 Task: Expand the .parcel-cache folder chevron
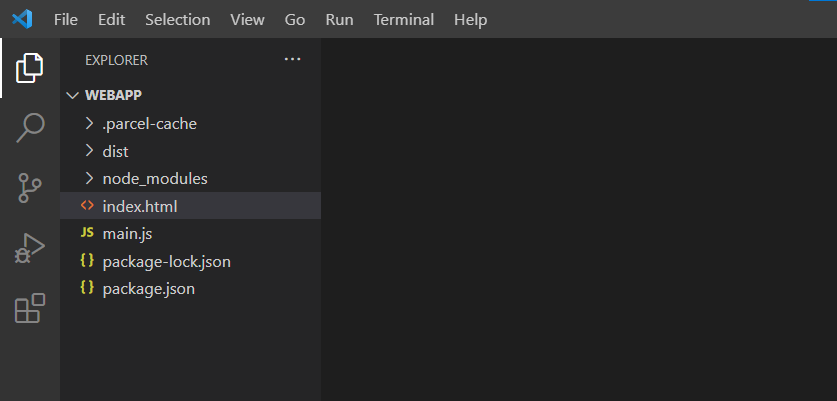tap(89, 123)
